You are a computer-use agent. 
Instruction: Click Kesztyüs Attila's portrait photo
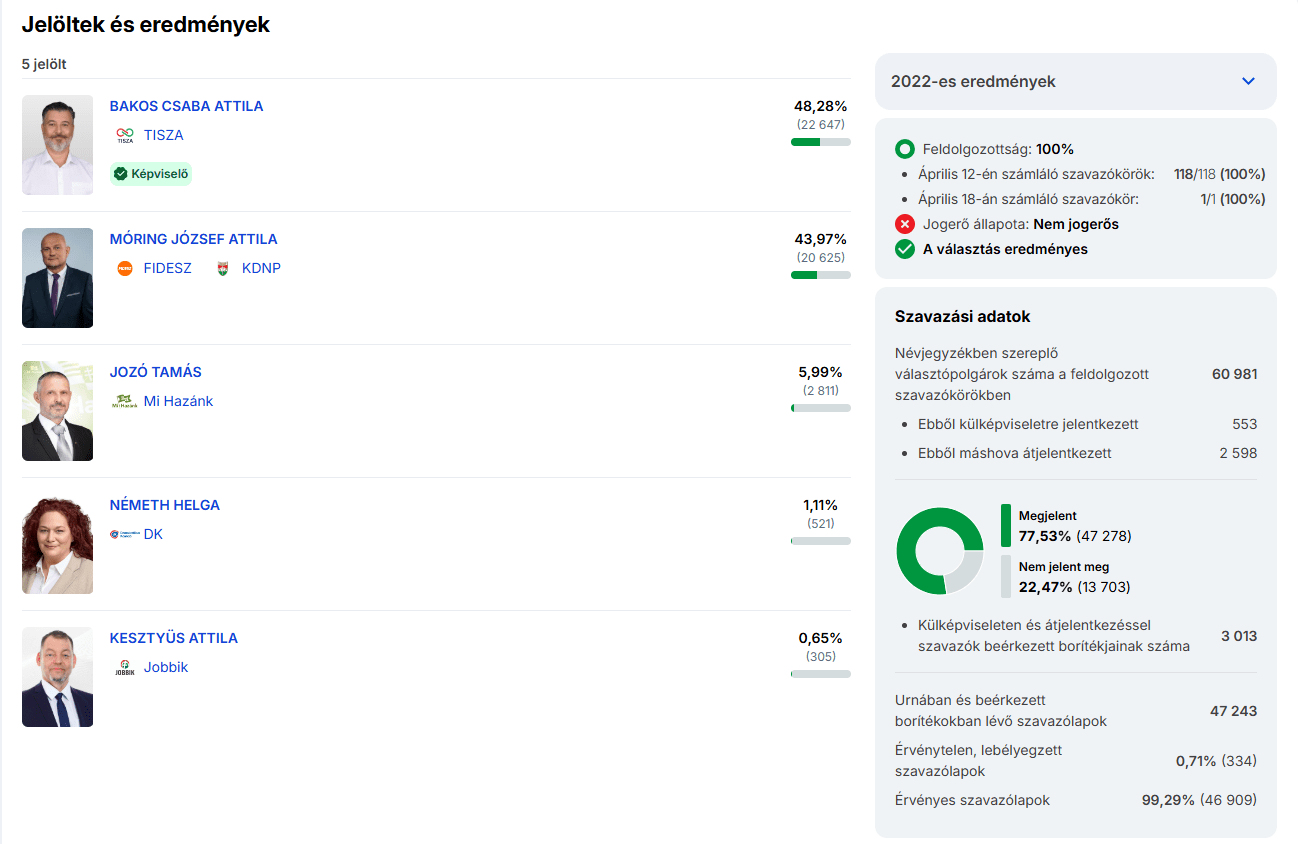point(57,678)
